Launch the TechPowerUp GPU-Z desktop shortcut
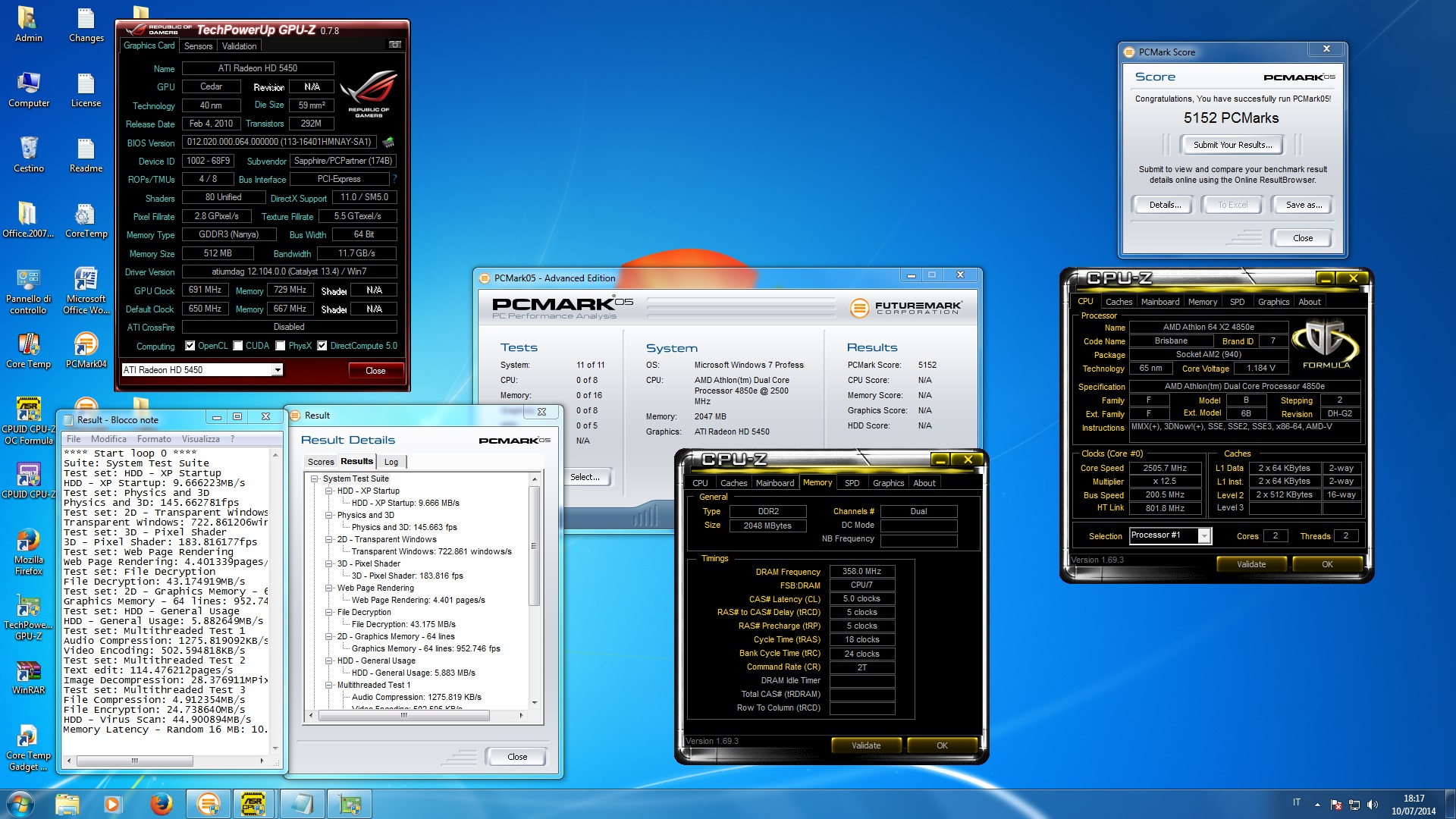 pyautogui.click(x=29, y=617)
